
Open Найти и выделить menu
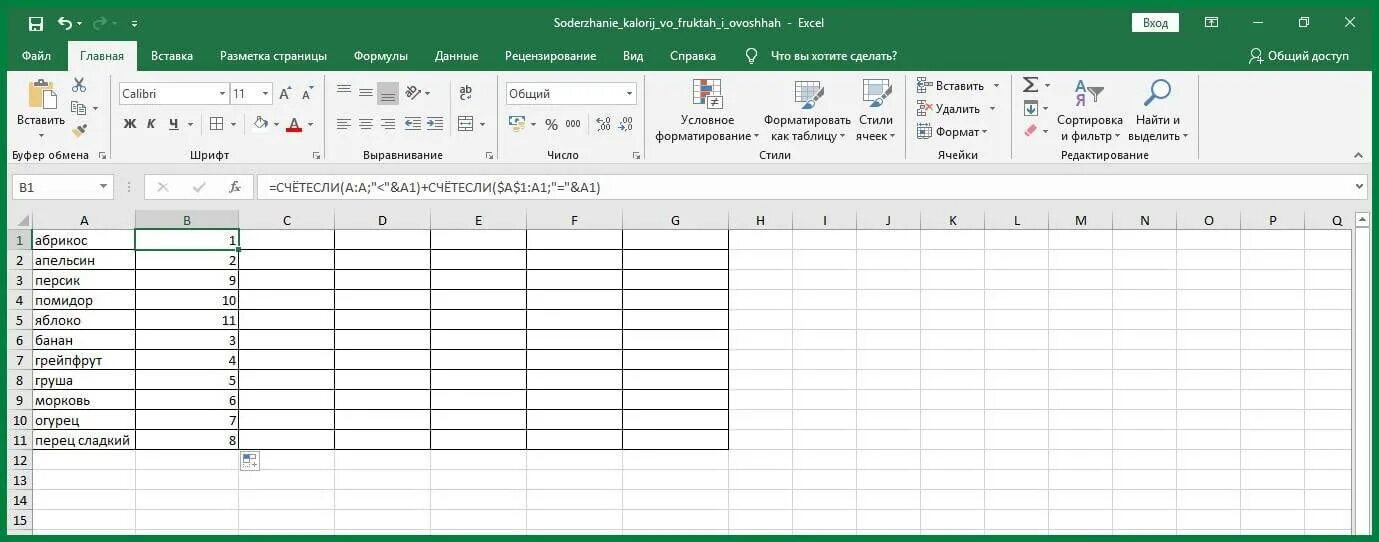click(x=1158, y=110)
